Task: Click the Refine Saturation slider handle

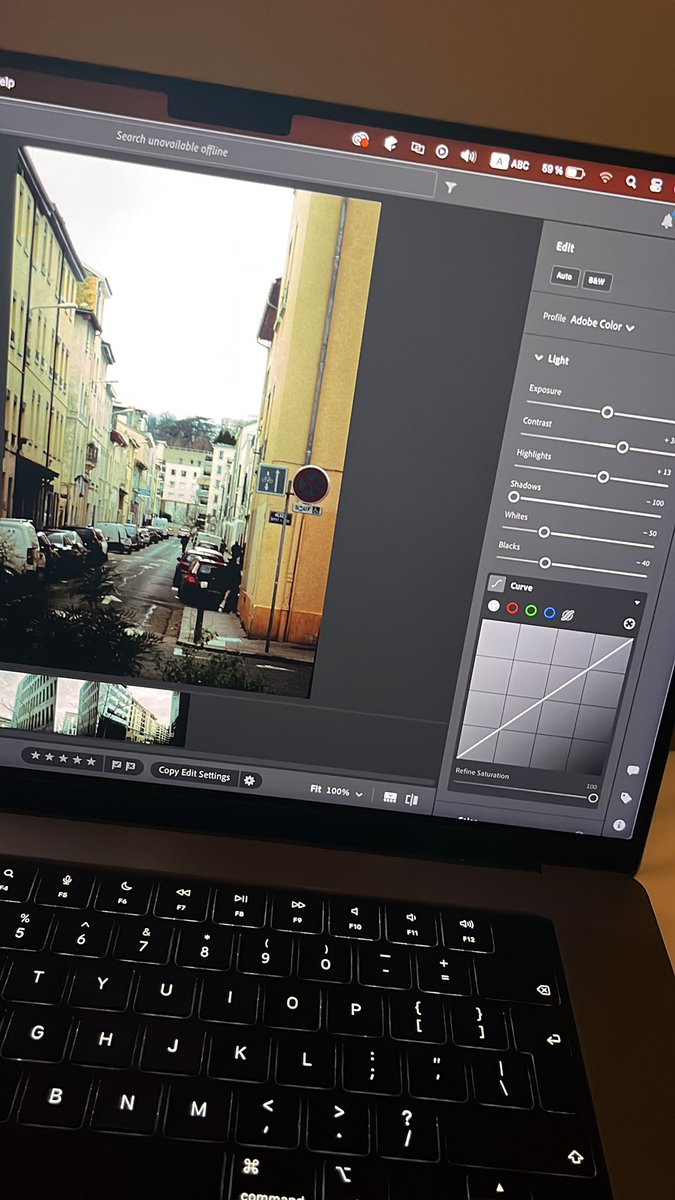Action: pos(593,798)
